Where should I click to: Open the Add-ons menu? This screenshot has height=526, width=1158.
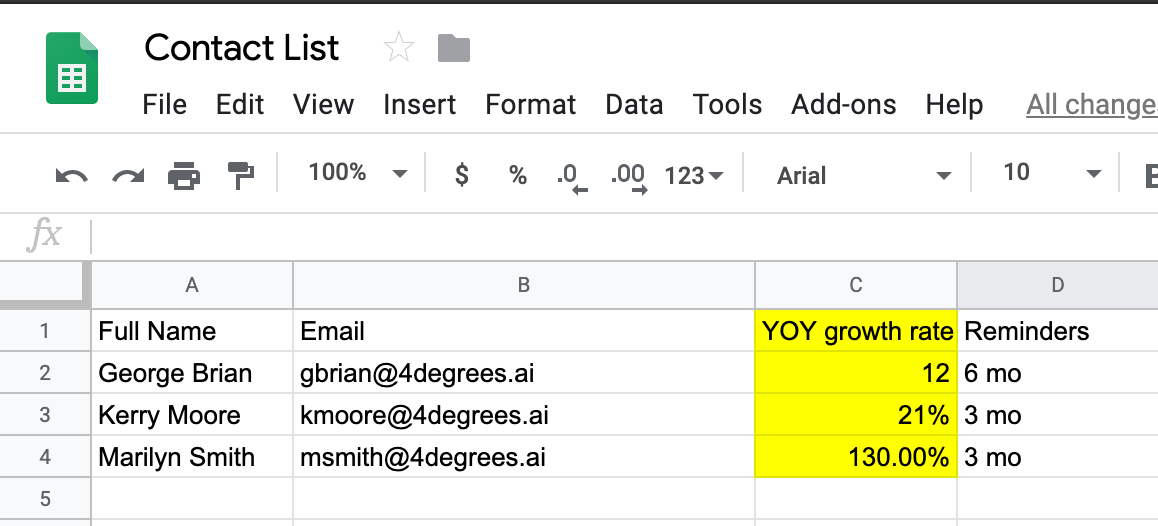(843, 104)
